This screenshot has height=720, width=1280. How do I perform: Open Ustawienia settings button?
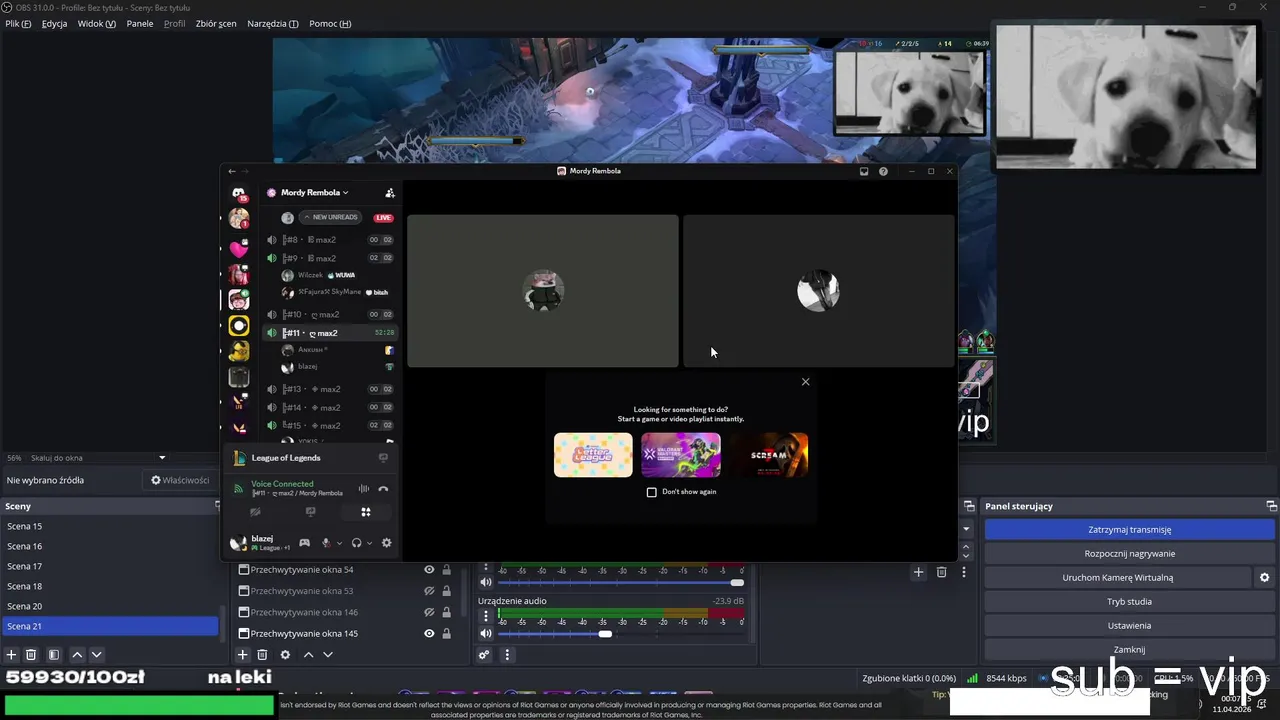1129,626
